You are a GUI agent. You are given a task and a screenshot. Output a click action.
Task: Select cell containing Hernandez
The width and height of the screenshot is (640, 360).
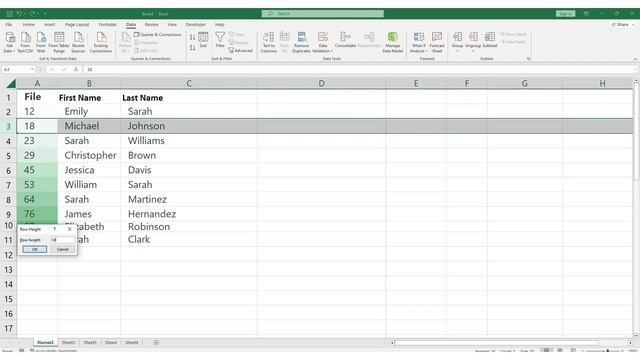189,214
